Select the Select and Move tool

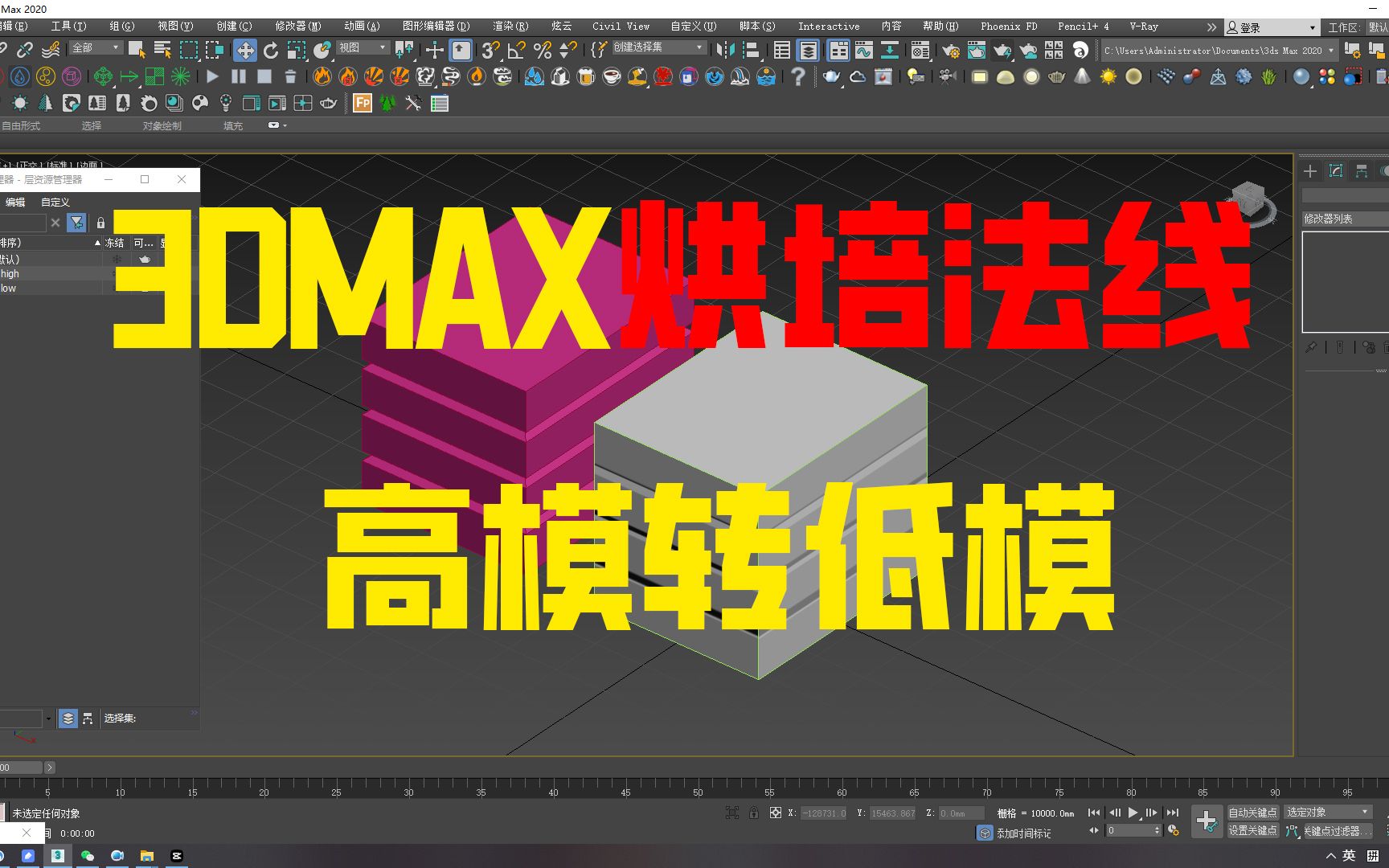(245, 50)
